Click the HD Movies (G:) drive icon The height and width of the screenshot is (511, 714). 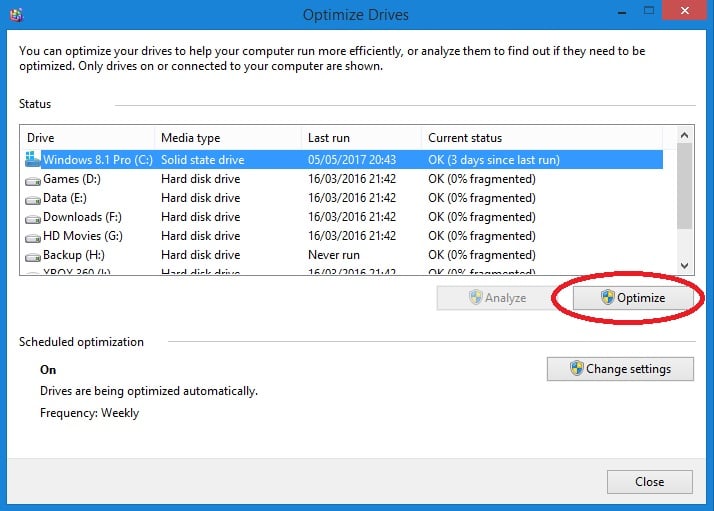tap(32, 236)
